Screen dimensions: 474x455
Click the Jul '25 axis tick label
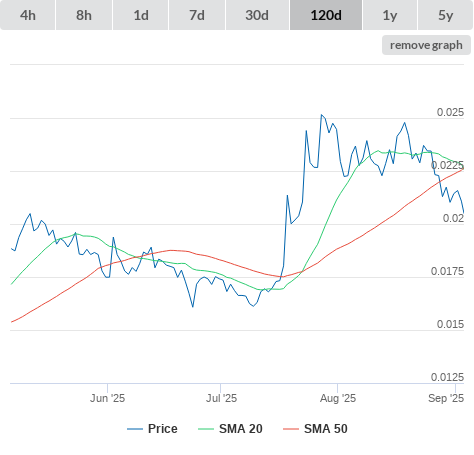[221, 398]
